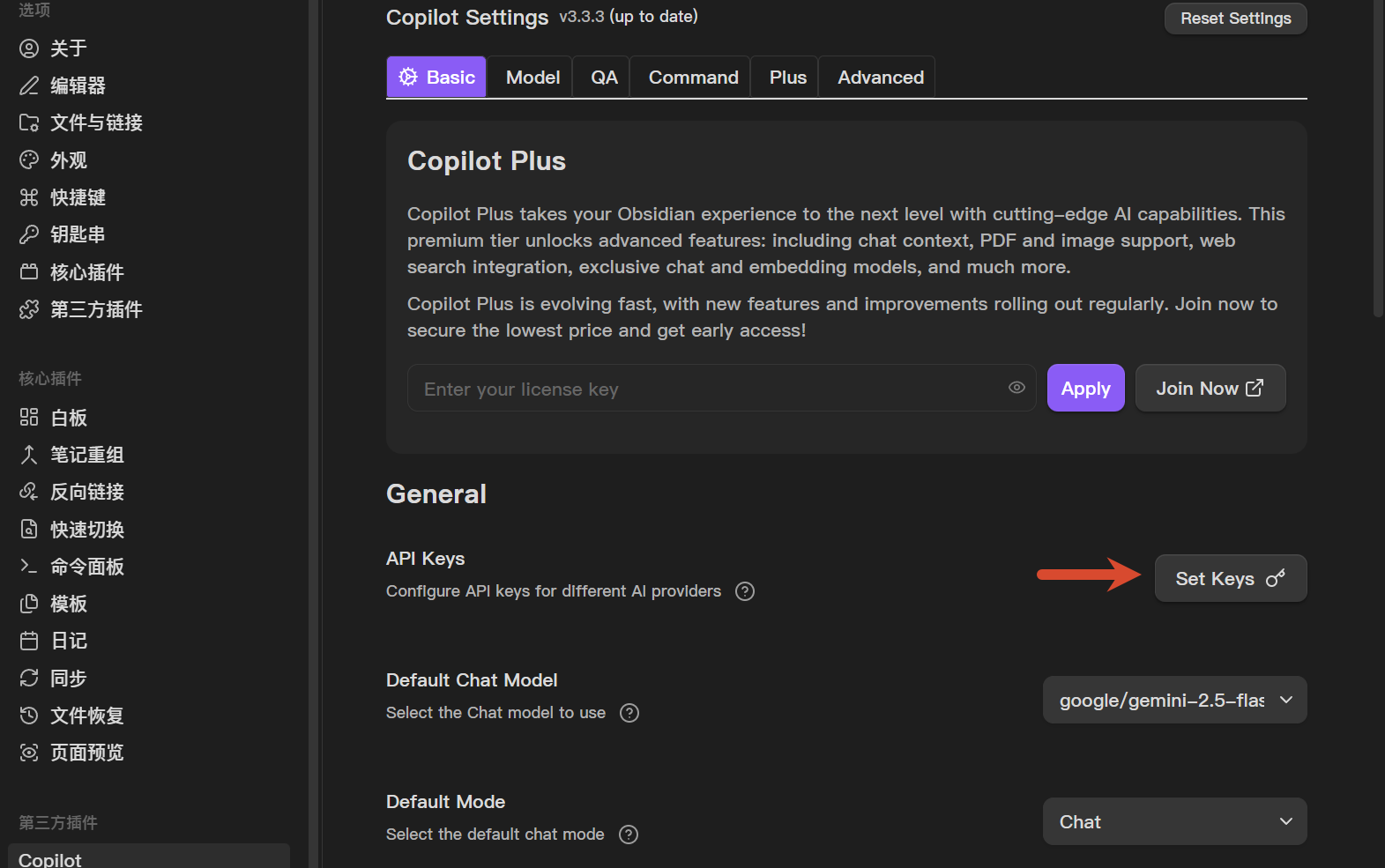Click the 编辑器 pencil icon

point(29,85)
